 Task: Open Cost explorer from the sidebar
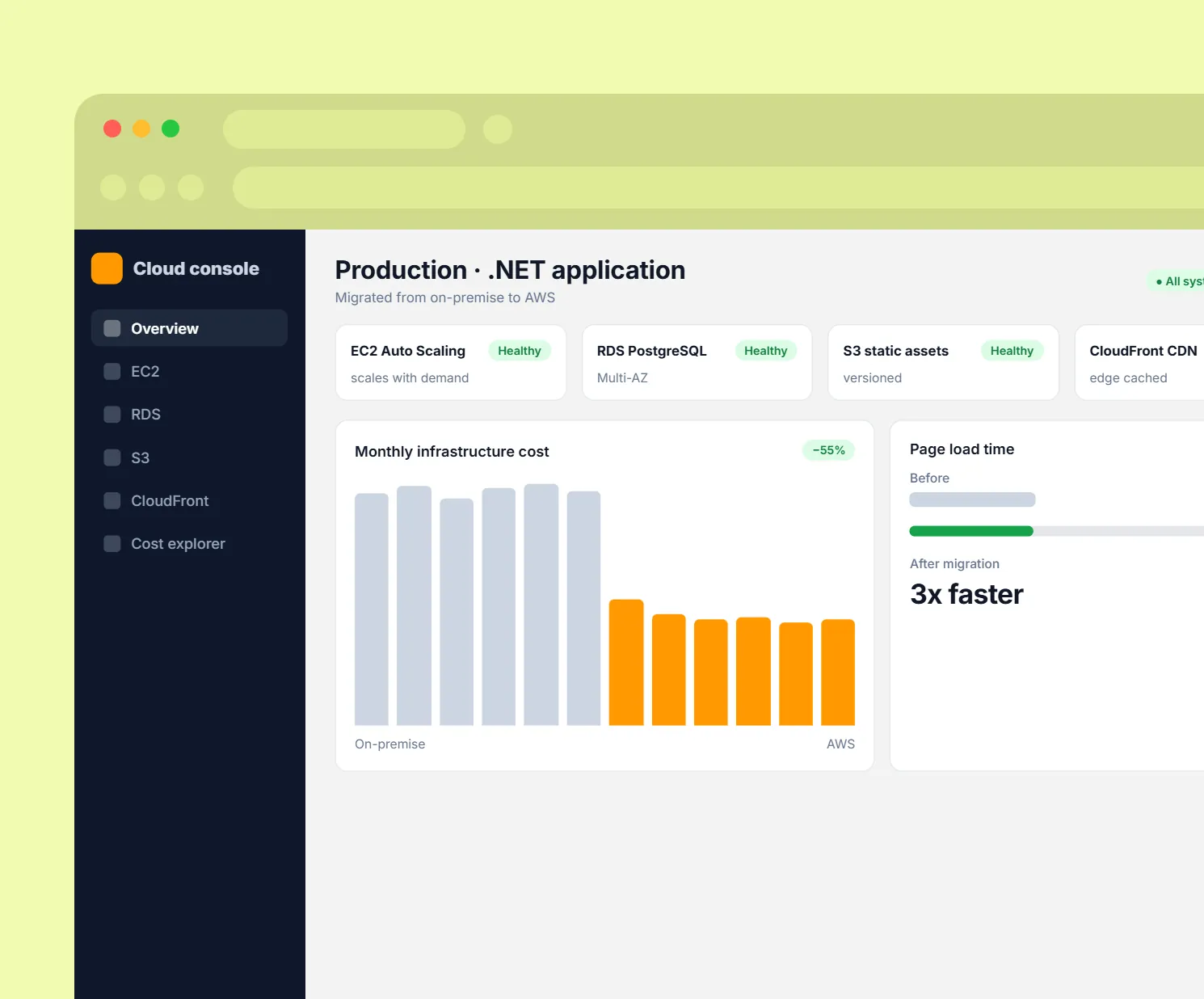[x=189, y=544]
